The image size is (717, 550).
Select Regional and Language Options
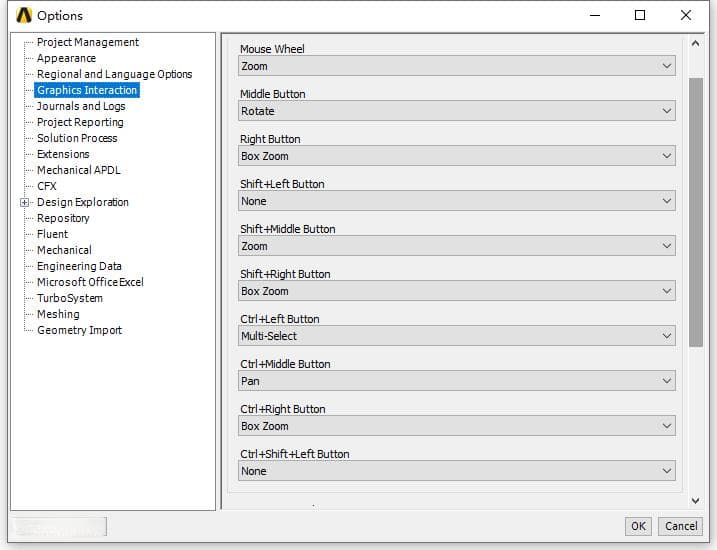114,74
